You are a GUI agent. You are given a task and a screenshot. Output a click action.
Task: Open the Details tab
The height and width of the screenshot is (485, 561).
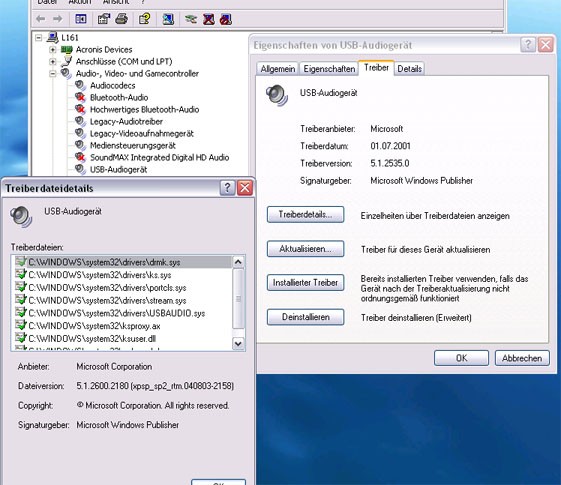click(x=409, y=69)
